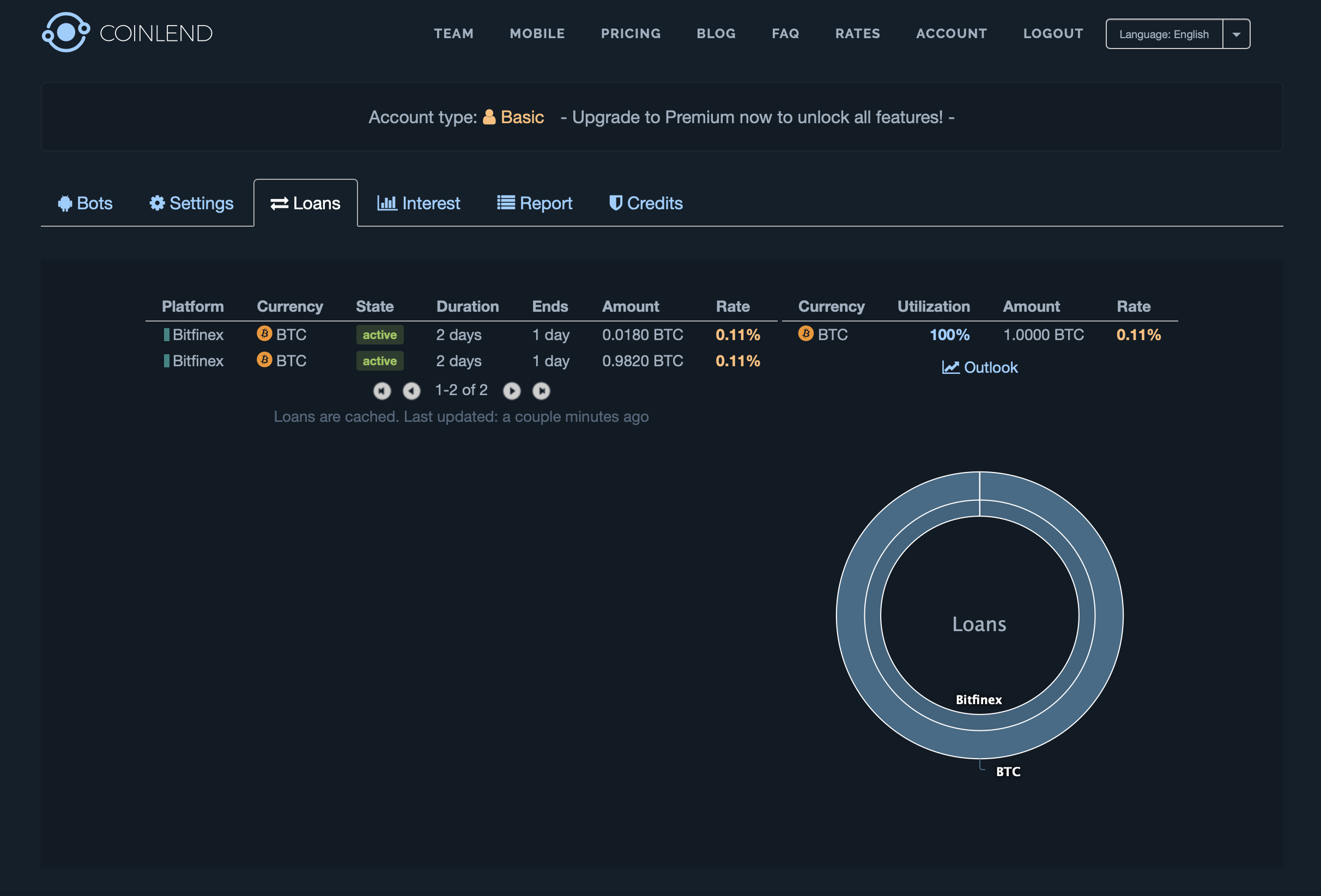Sort loans by Duration column header
This screenshot has height=896, width=1321.
point(467,306)
